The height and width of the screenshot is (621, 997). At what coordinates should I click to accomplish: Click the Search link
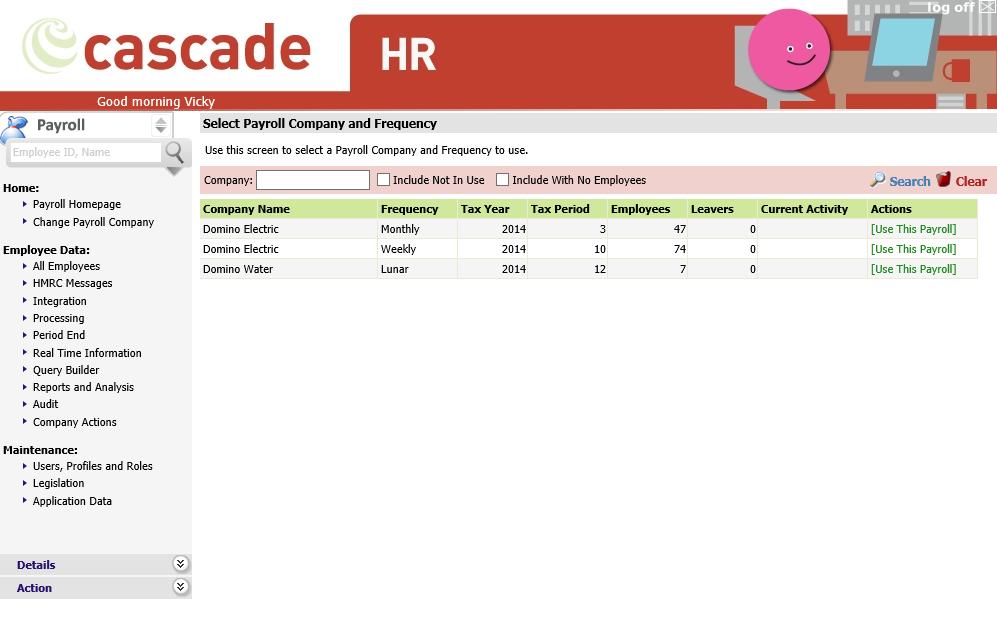(x=909, y=181)
